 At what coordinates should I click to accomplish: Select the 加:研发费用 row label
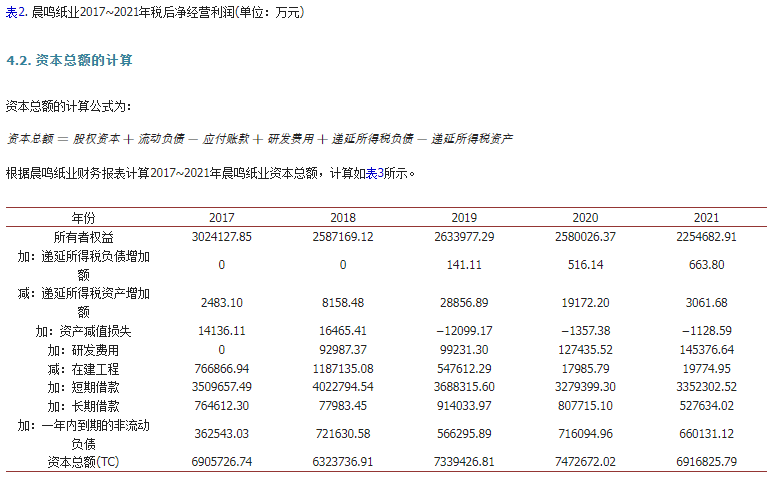tap(84, 350)
